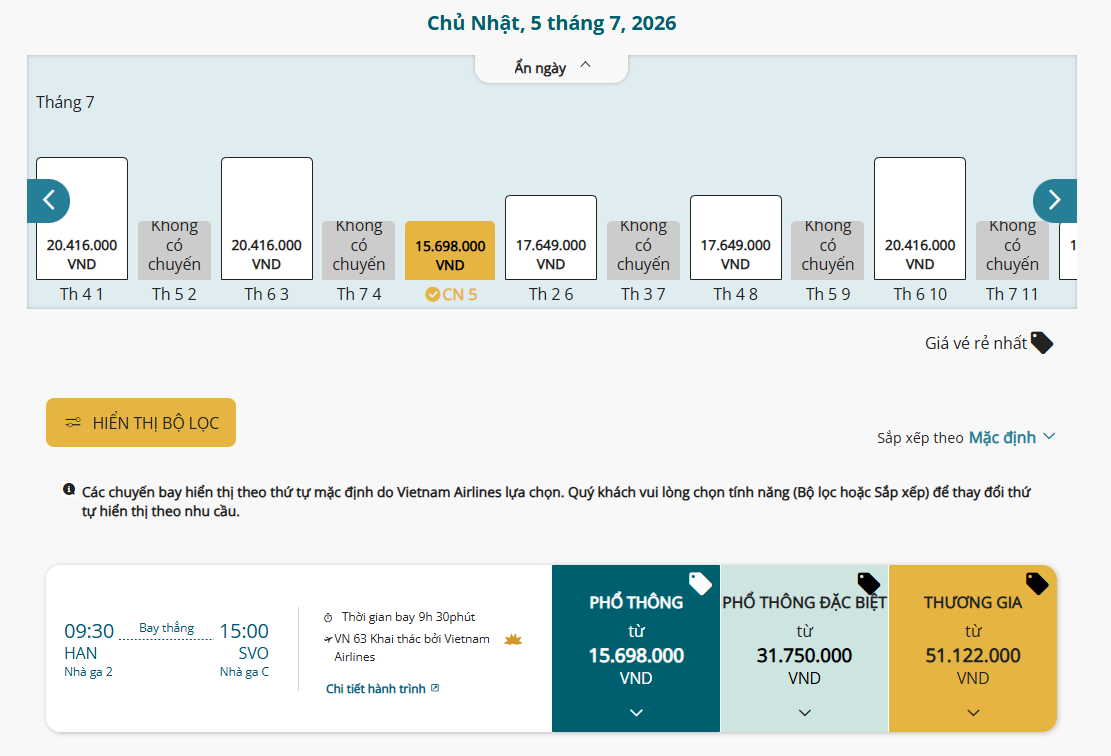Click the tag icon on PHỔ THÔNG ĐẶC BIỆT

click(869, 583)
